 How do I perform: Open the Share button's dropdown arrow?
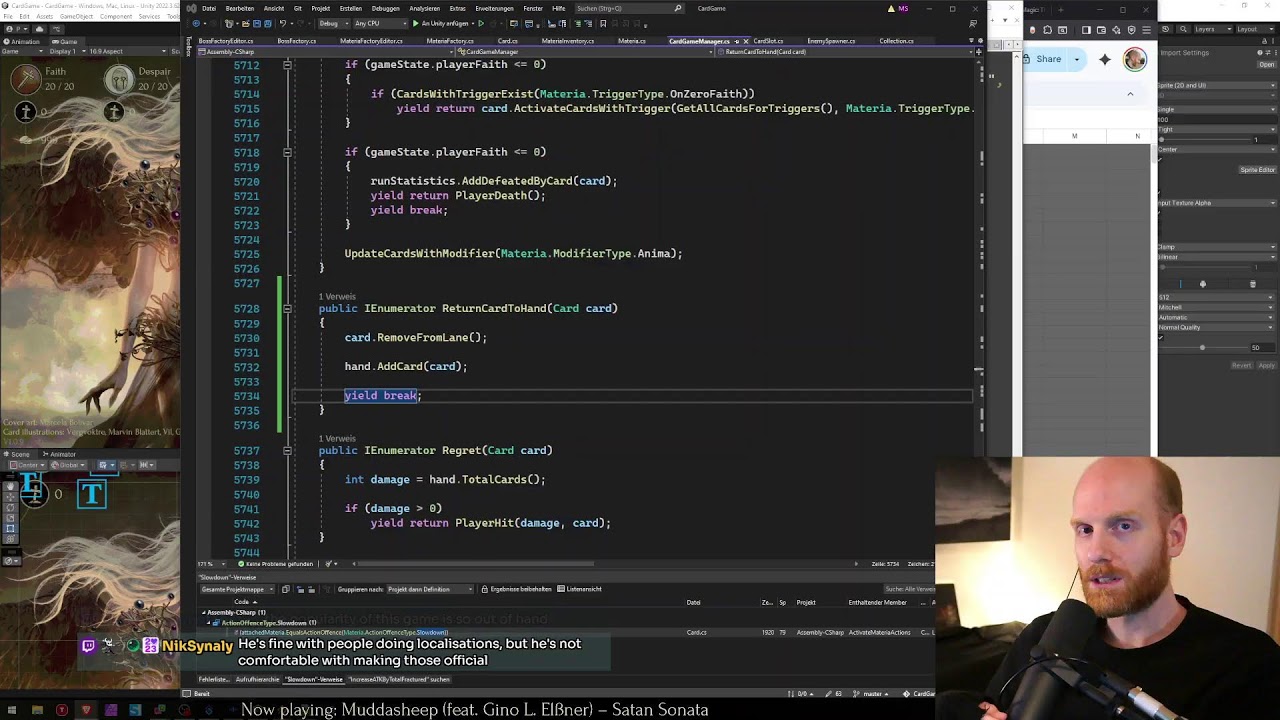(1076, 59)
